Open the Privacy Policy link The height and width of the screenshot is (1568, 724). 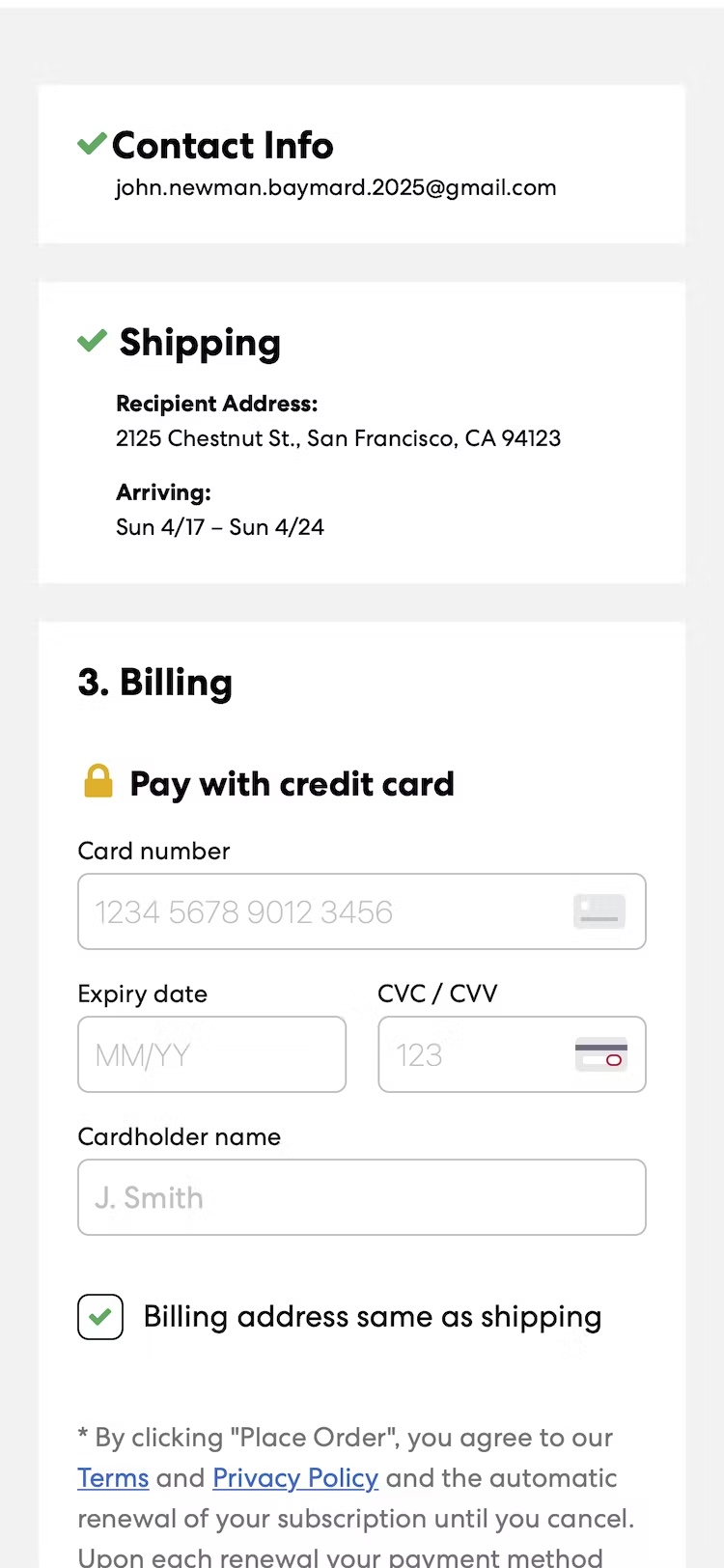[295, 1478]
